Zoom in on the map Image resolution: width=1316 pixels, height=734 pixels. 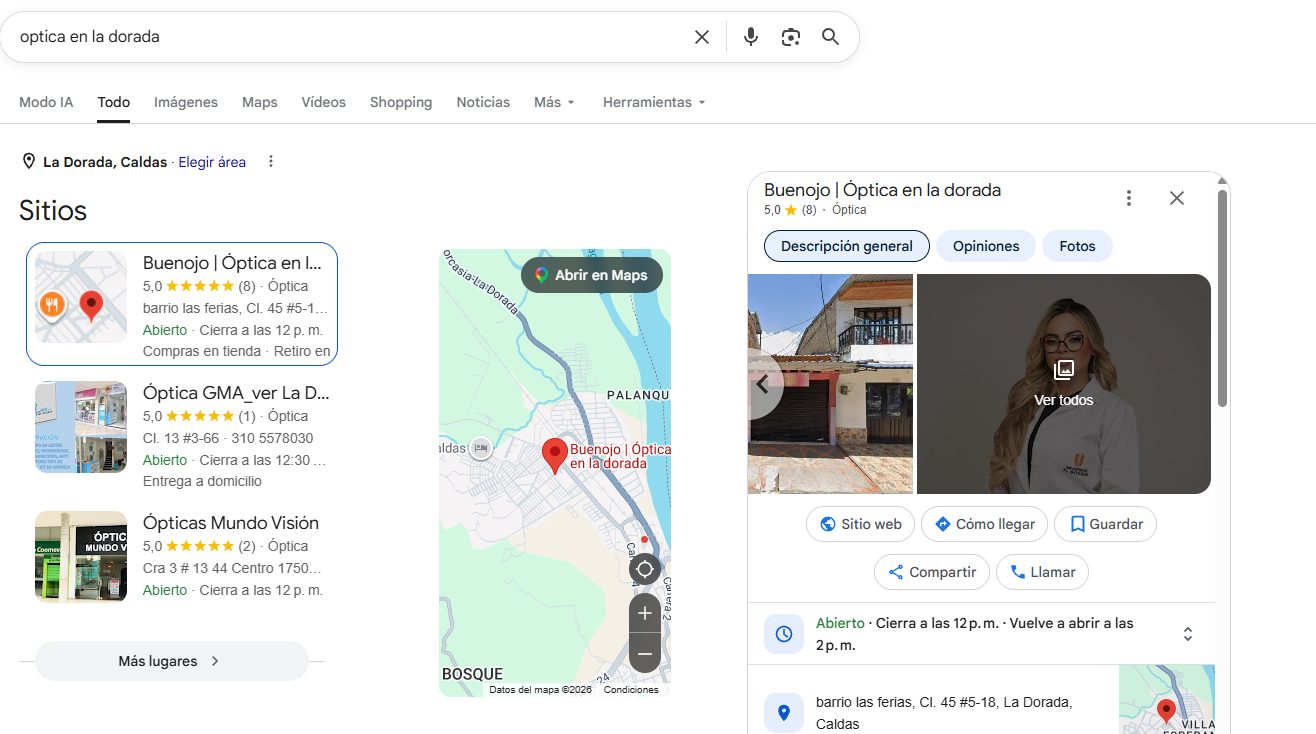pyautogui.click(x=645, y=613)
